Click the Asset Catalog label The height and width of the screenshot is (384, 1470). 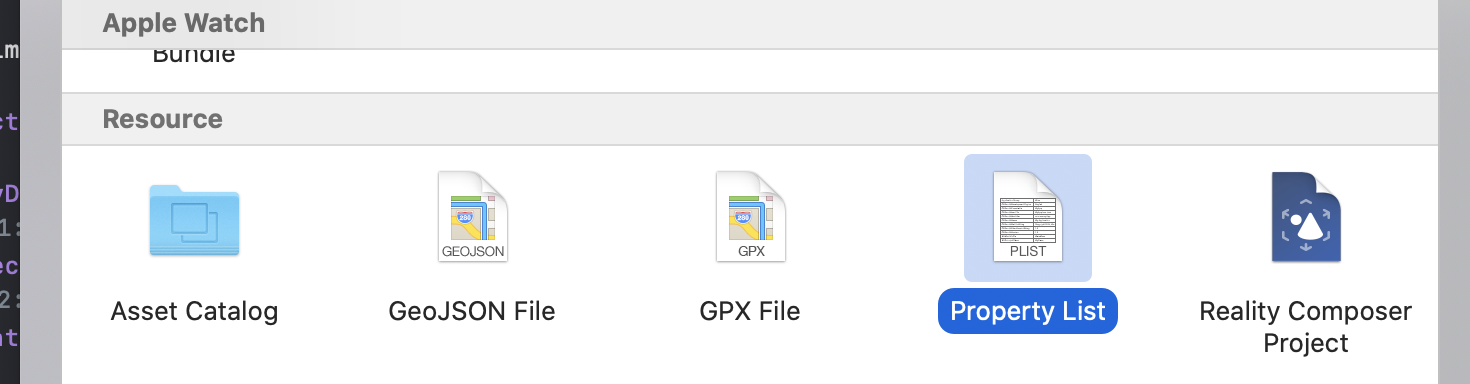click(x=194, y=311)
